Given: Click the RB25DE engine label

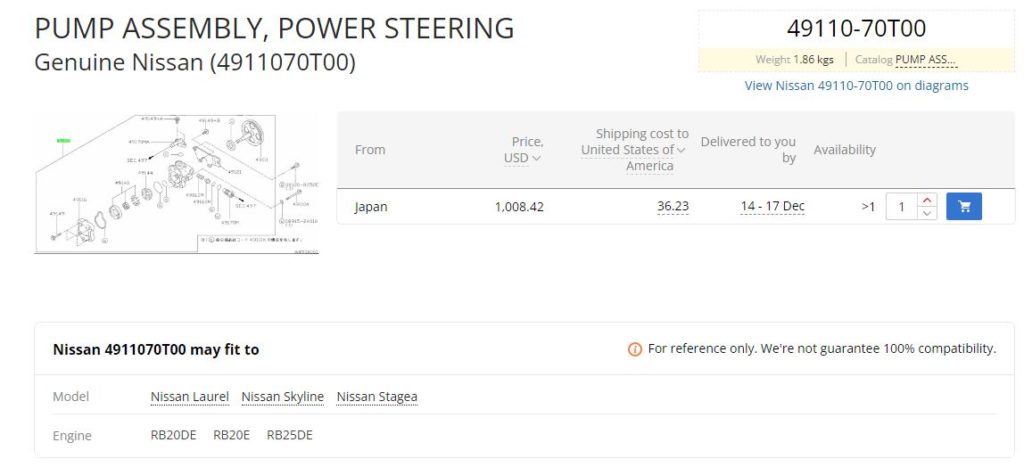Looking at the screenshot, I should [x=290, y=436].
